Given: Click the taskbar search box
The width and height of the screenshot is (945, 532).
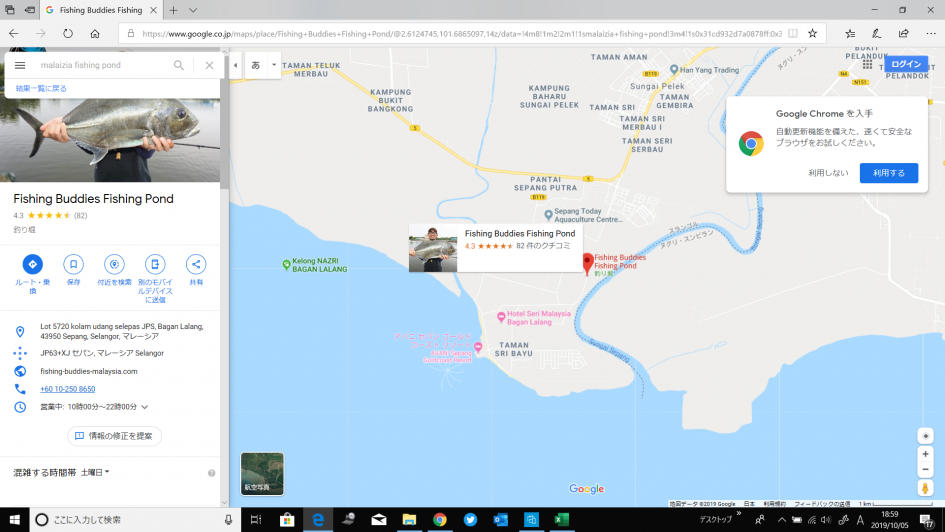Looking at the screenshot, I should point(135,519).
